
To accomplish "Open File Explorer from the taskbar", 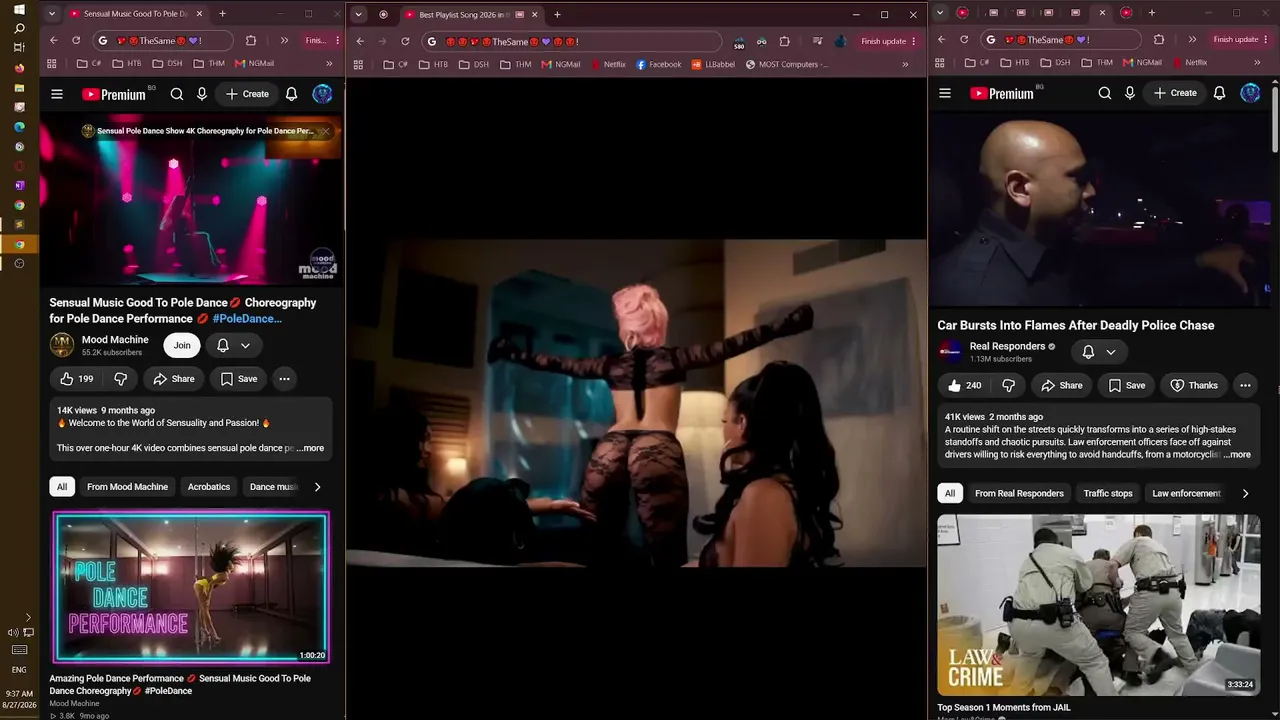I will [19, 88].
